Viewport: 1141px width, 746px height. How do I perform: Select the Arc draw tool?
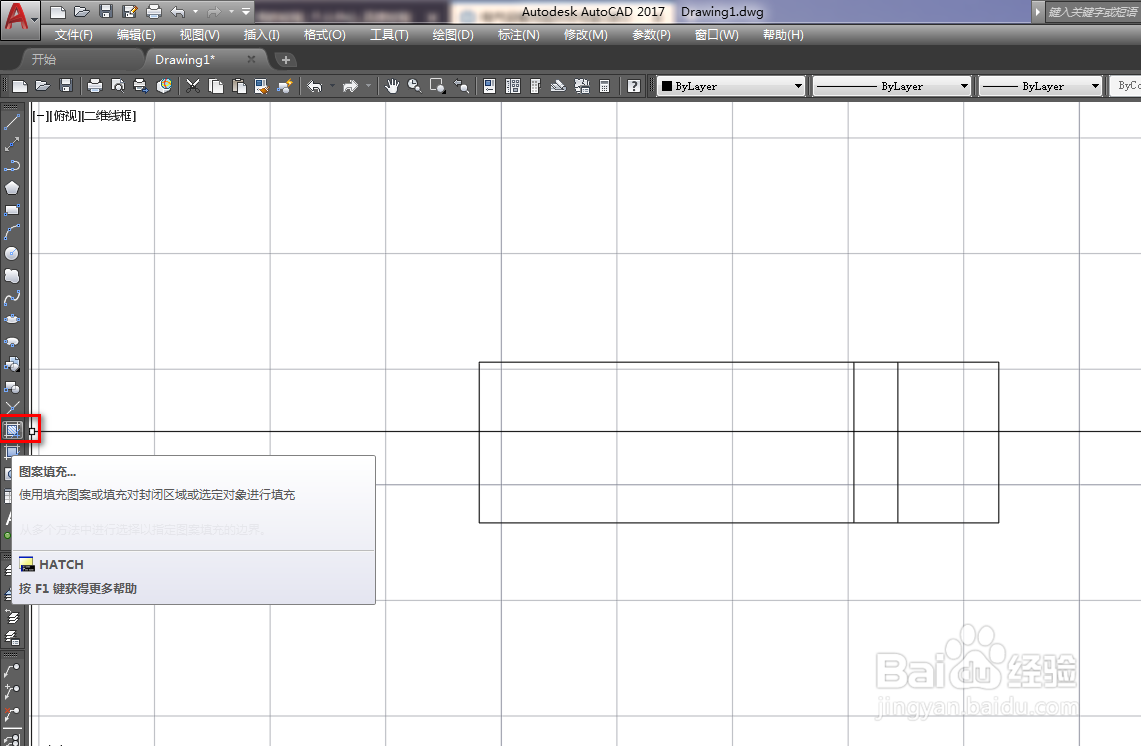tap(12, 232)
